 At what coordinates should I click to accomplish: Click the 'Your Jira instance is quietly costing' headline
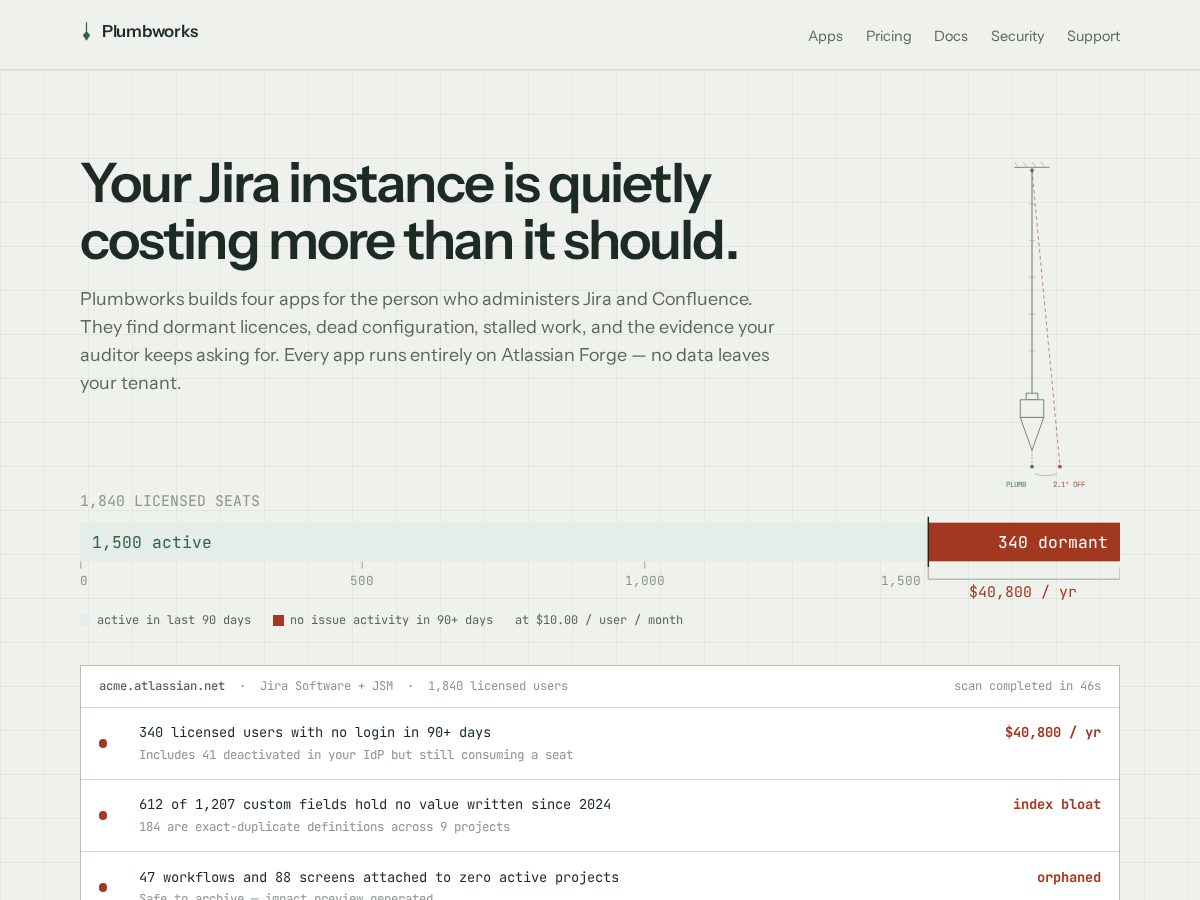409,212
